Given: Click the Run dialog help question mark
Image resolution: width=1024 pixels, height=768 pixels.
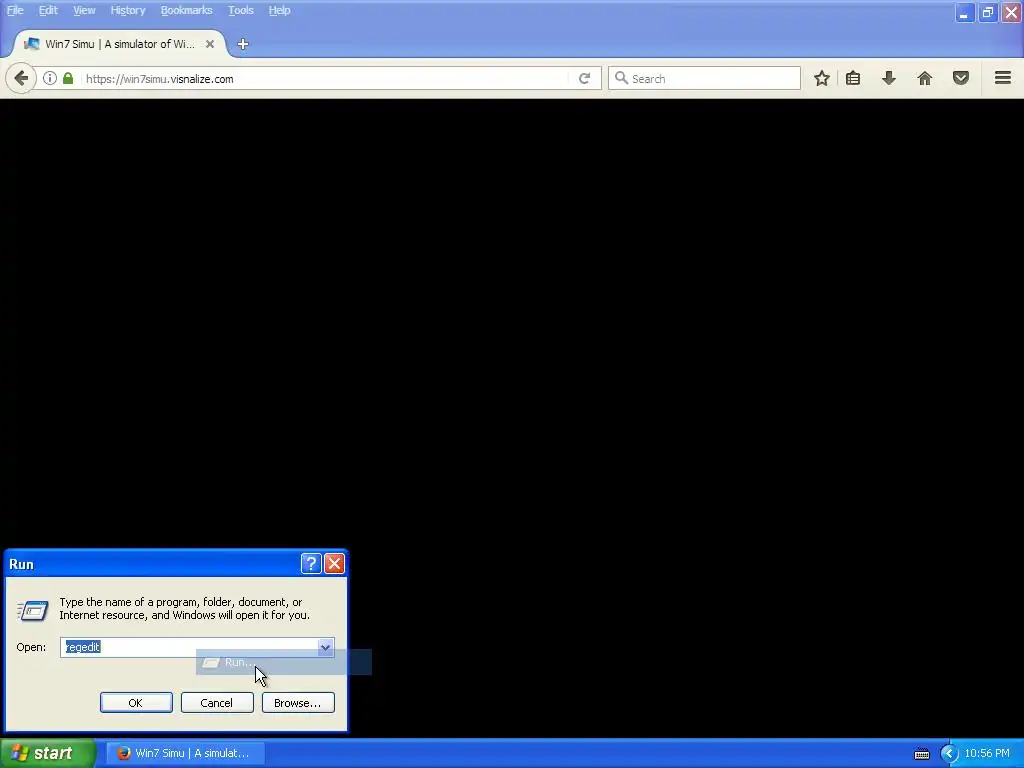Looking at the screenshot, I should click(311, 564).
